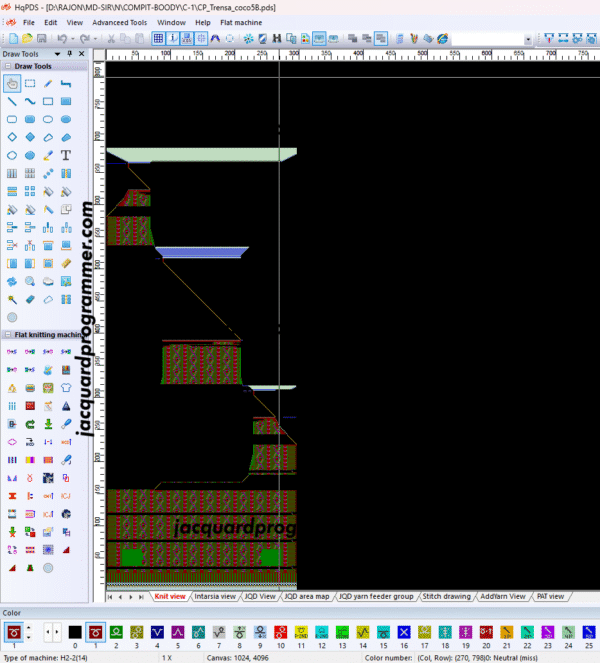This screenshot has height=663, width=600.
Task: Switch to the Stitch drawing tab
Action: pyautogui.click(x=446, y=597)
